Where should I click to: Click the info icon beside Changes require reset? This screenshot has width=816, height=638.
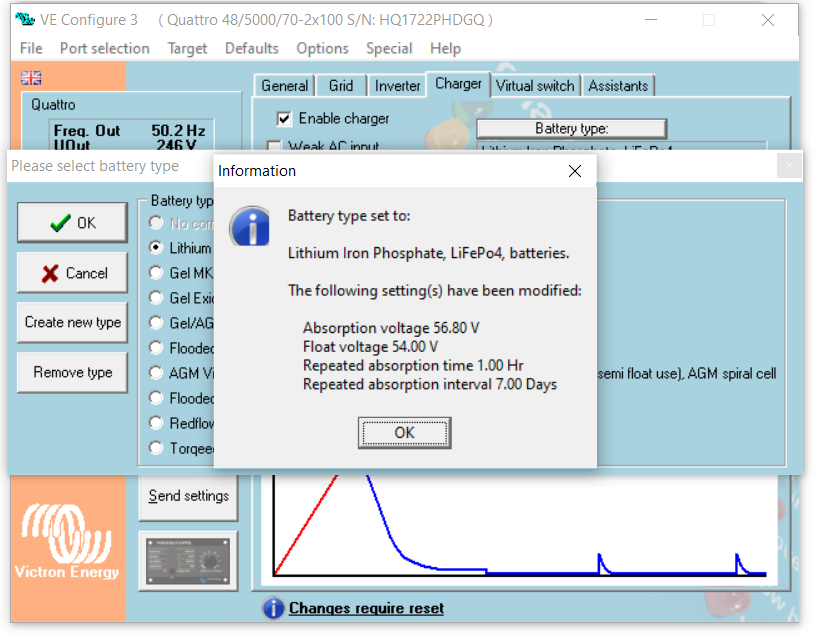[273, 608]
